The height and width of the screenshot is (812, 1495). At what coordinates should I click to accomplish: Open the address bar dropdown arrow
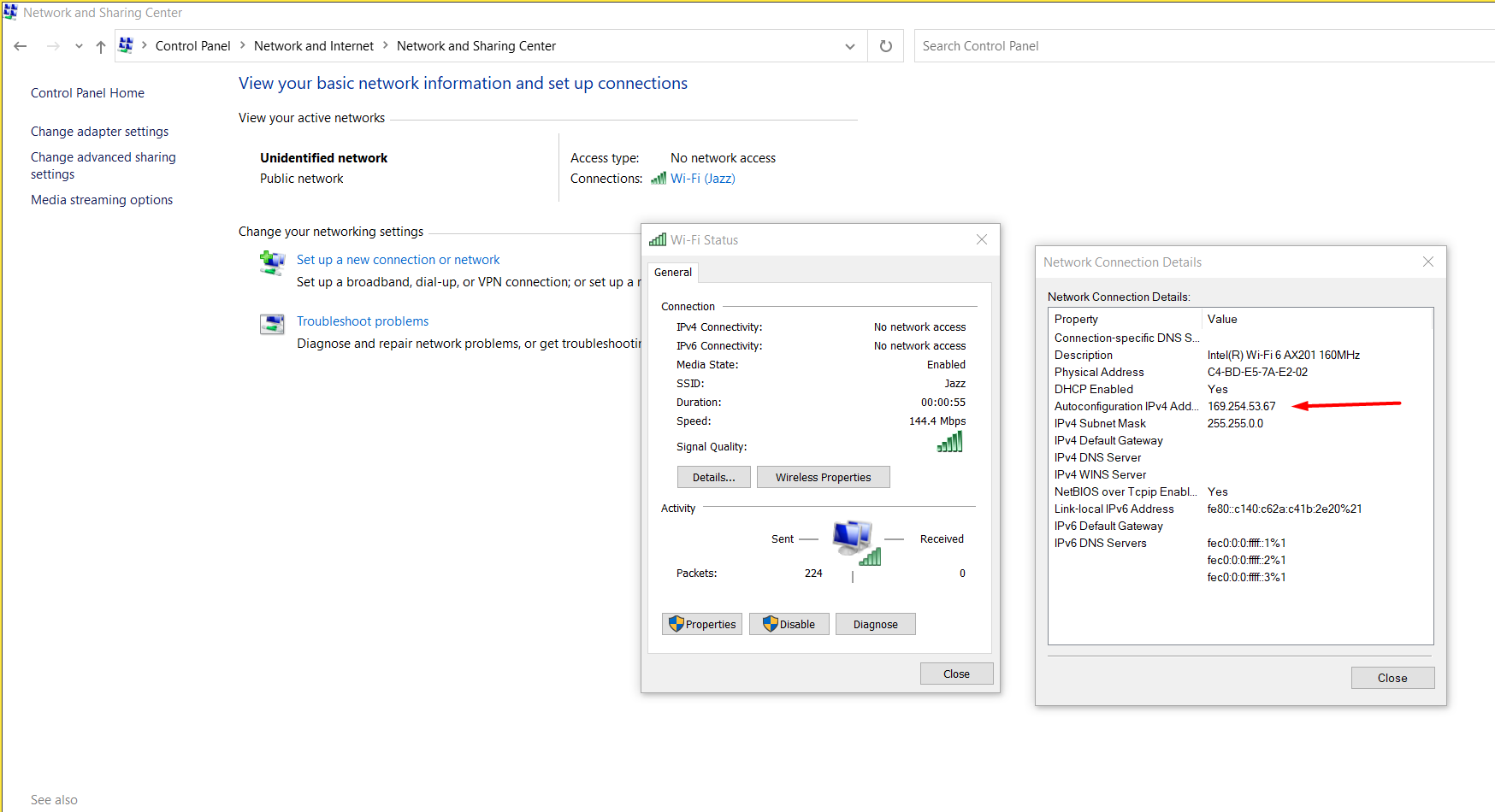pos(849,45)
